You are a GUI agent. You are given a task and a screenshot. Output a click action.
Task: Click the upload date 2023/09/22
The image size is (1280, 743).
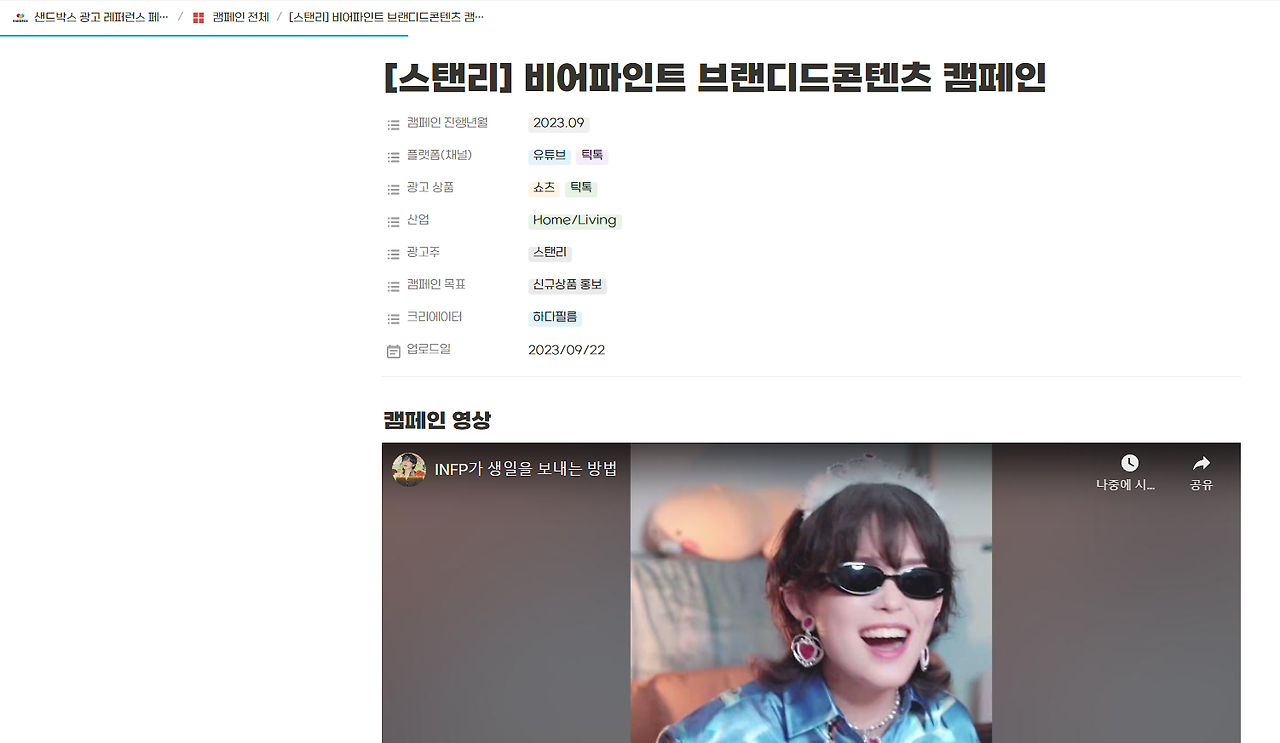[x=567, y=350]
